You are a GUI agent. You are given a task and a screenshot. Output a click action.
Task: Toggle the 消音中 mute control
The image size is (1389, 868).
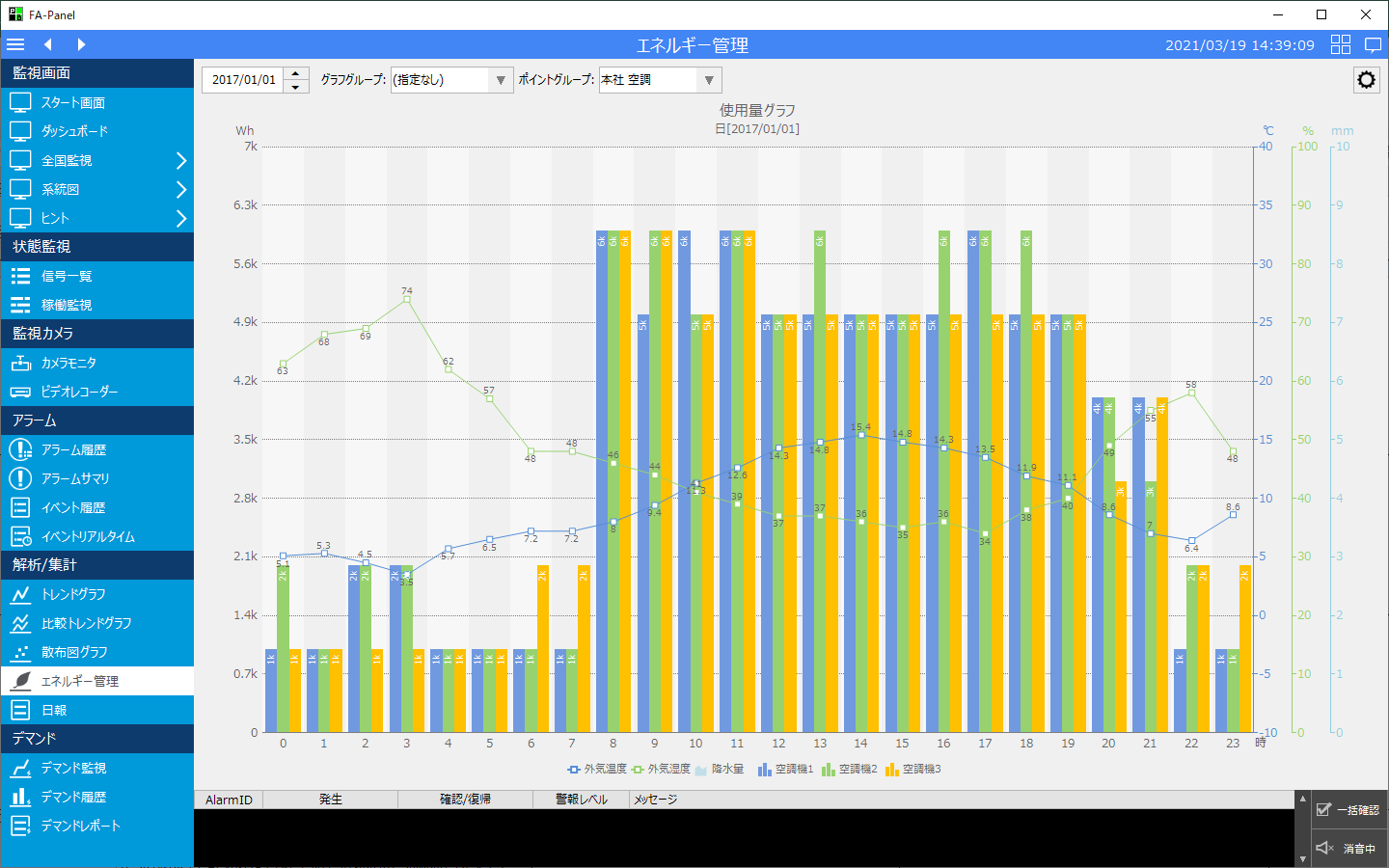click(x=1348, y=849)
